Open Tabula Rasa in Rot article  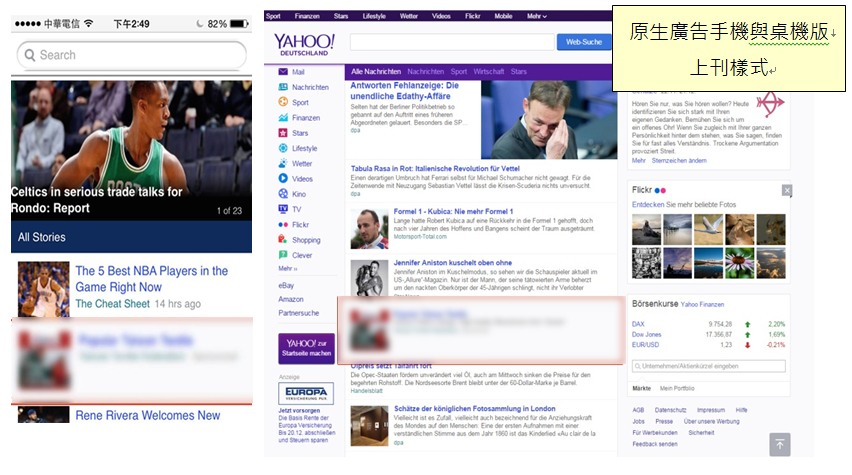435,169
